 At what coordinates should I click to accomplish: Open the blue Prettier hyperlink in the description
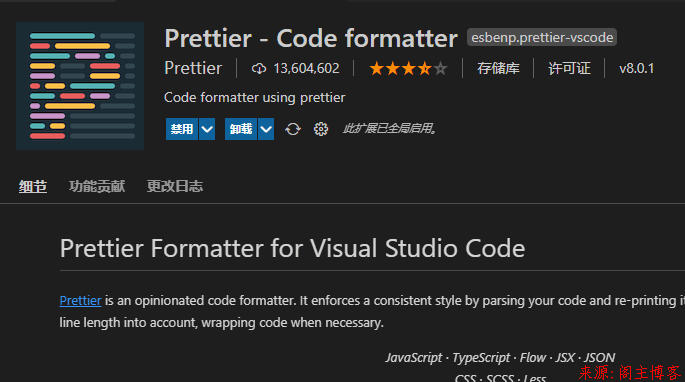pos(80,301)
